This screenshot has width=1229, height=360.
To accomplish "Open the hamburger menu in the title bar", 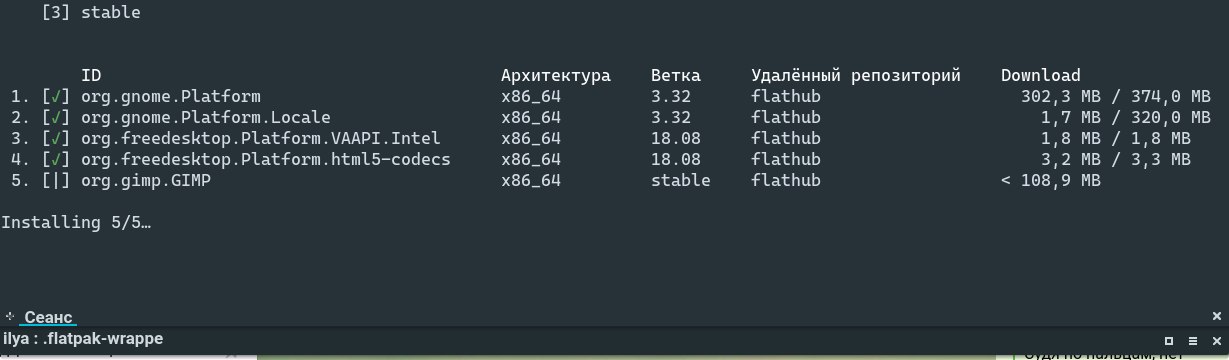I will (x=1192, y=340).
